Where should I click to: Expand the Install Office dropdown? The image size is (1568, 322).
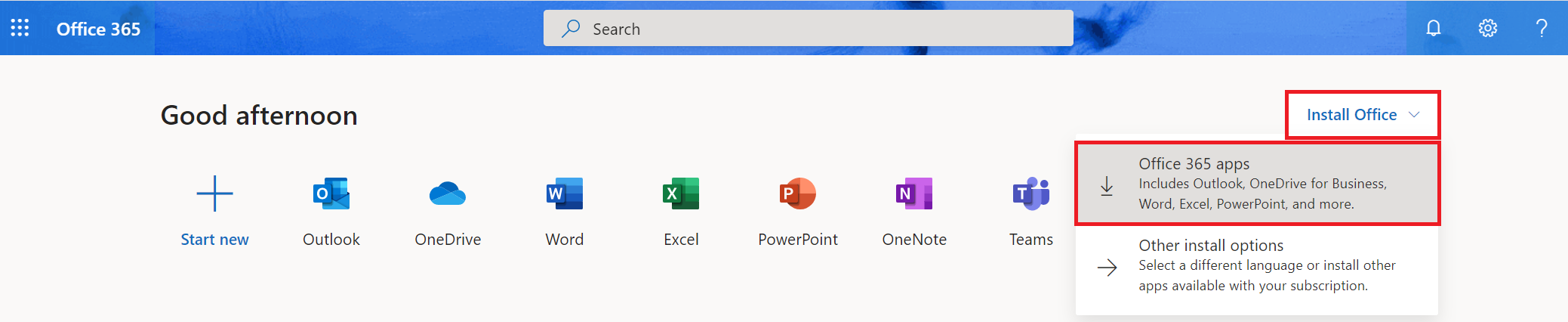coord(1363,115)
